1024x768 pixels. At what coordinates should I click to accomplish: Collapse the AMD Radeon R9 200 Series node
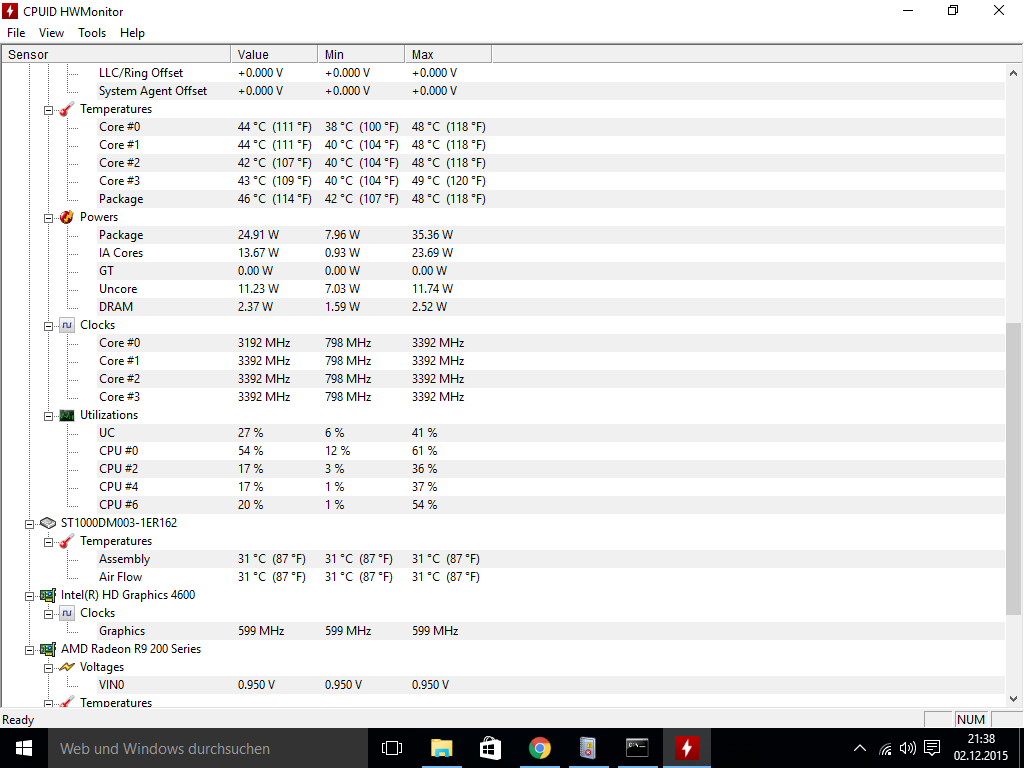(x=29, y=650)
